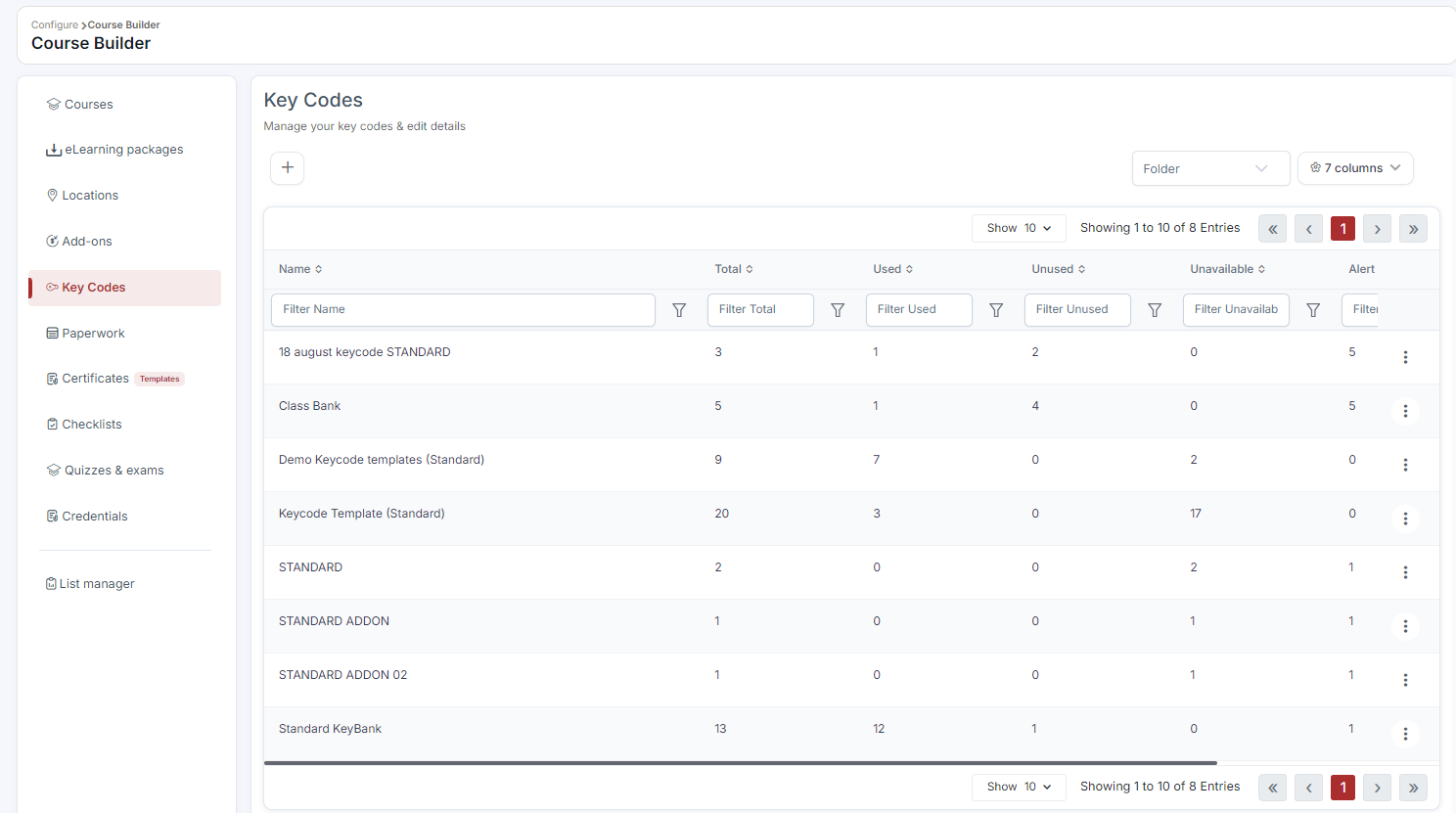Open the filter icon next to Filter Unused
Screen dimensions: 1456x813
point(1155,310)
